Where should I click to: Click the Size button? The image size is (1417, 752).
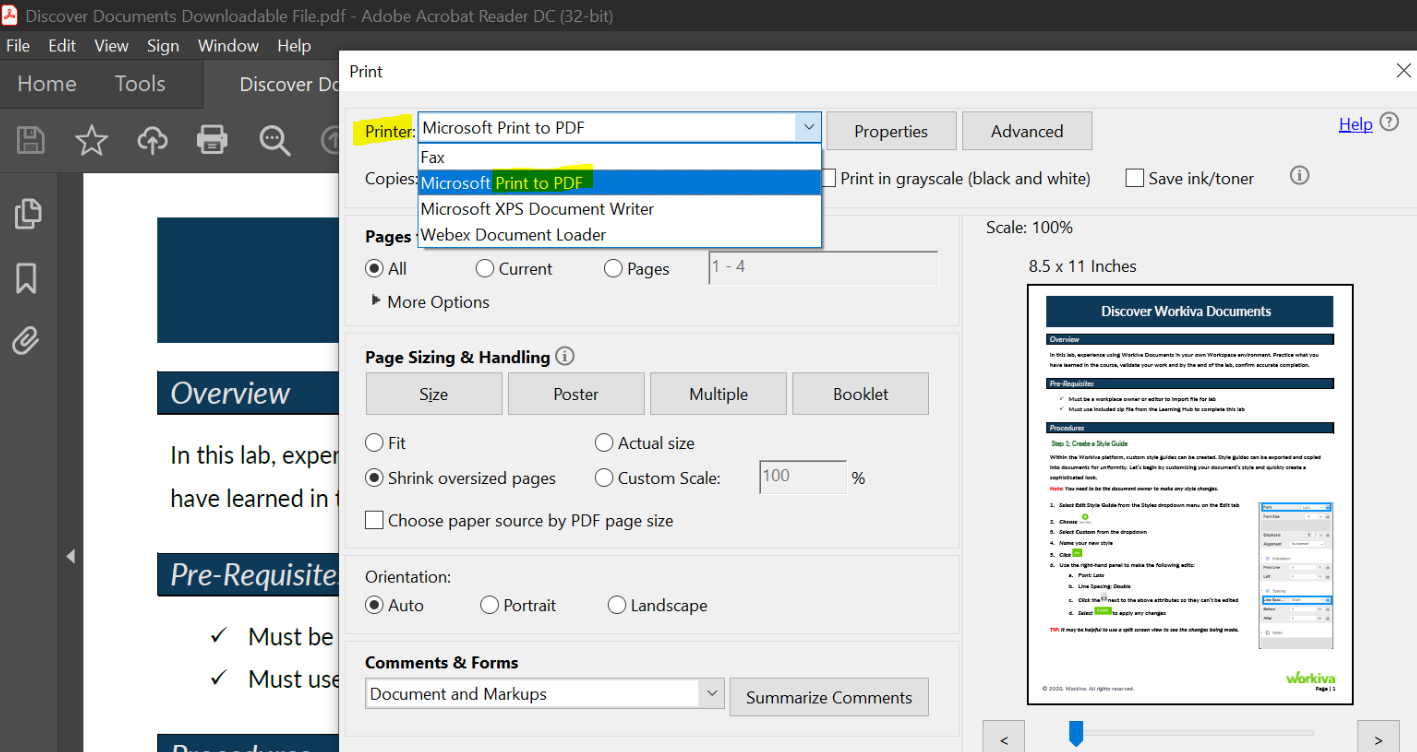click(434, 394)
